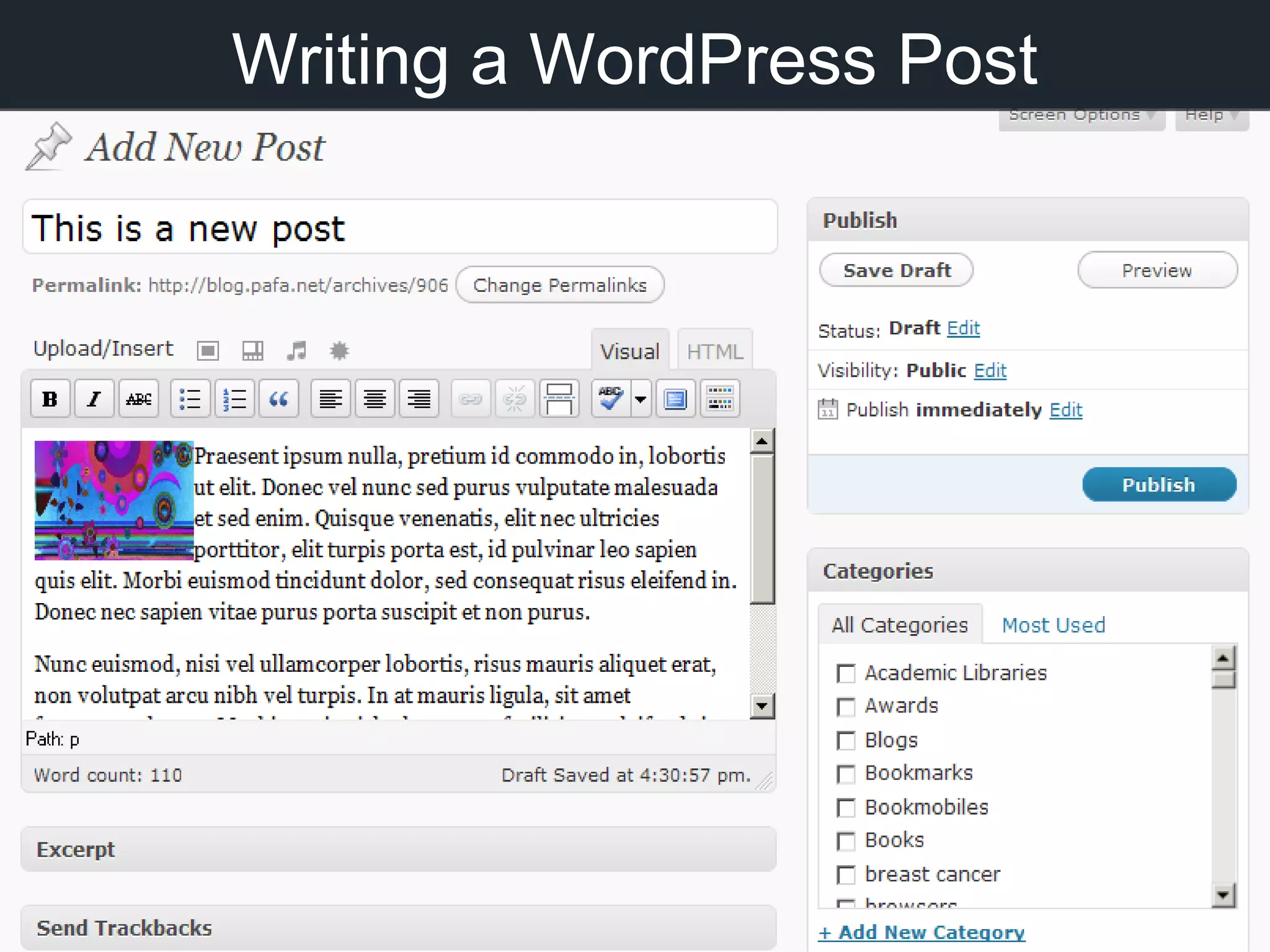Align text center
Viewport: 1270px width, 952px height.
pyautogui.click(x=375, y=399)
